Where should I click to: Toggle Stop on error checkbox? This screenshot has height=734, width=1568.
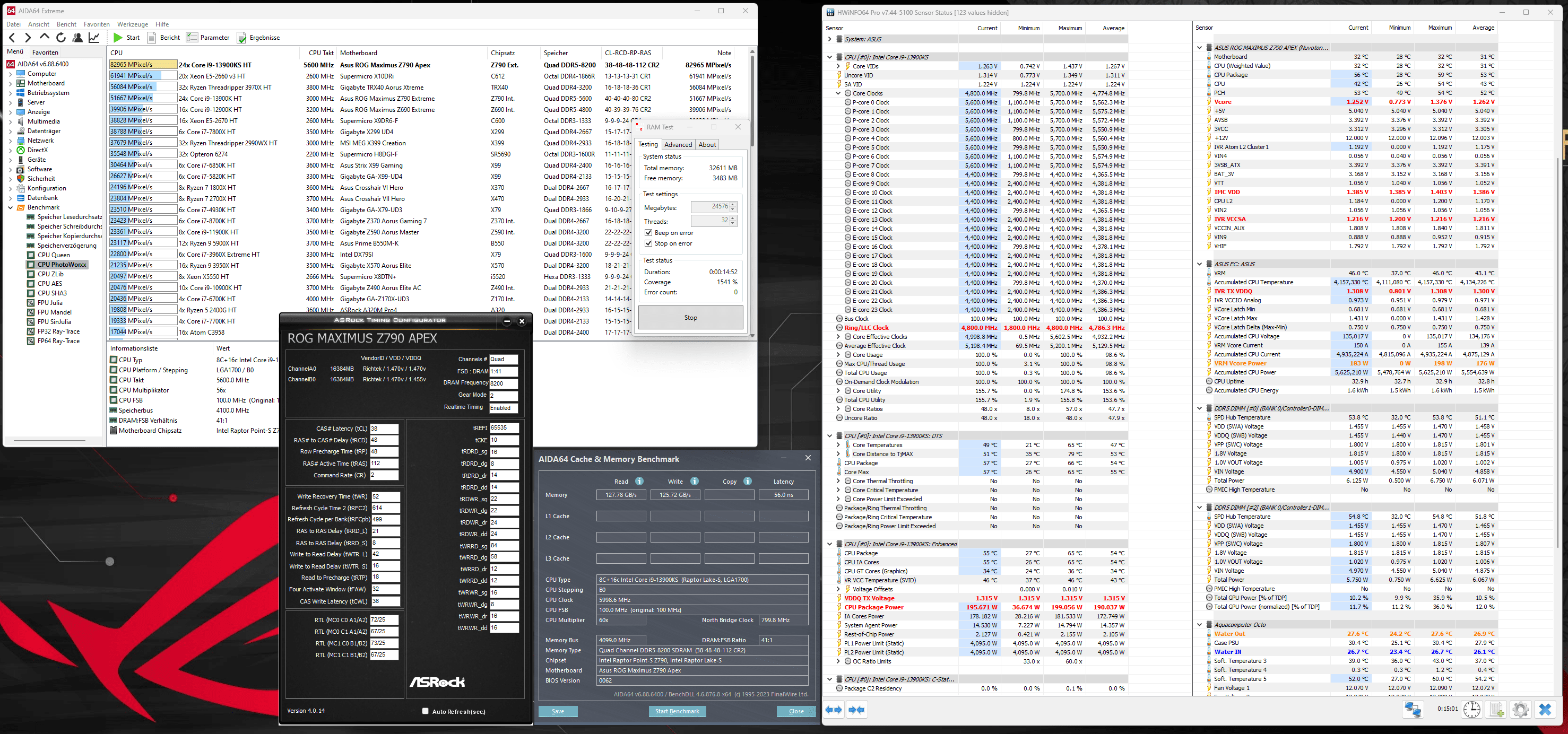648,243
